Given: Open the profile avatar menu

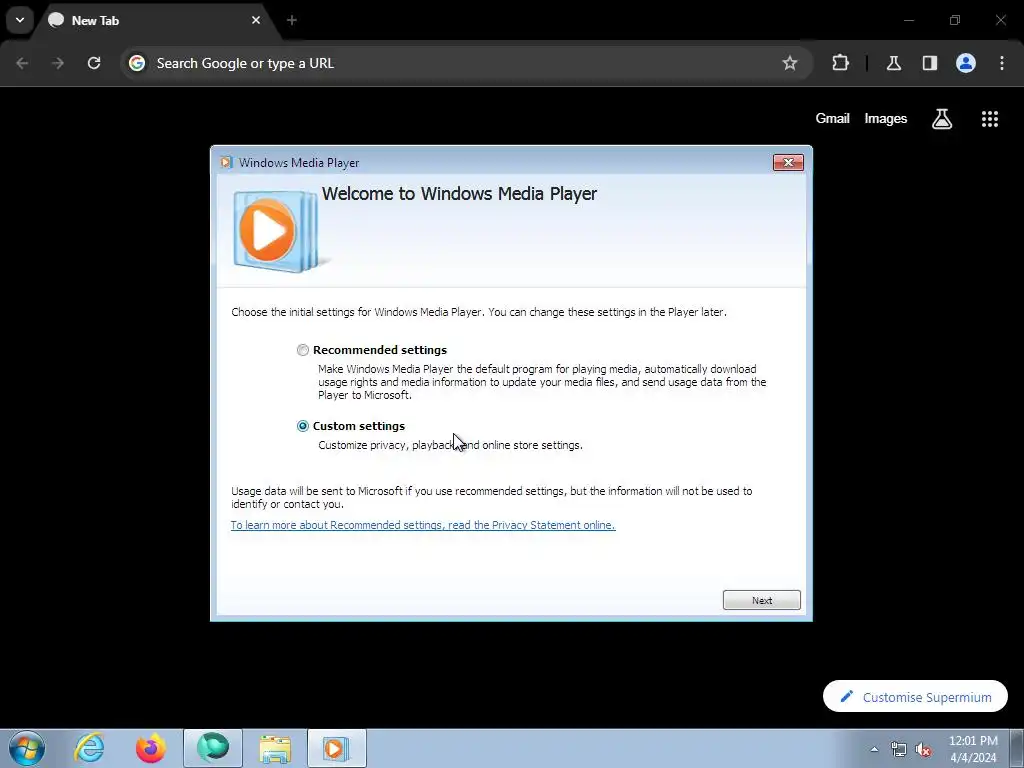Looking at the screenshot, I should click(x=966, y=63).
